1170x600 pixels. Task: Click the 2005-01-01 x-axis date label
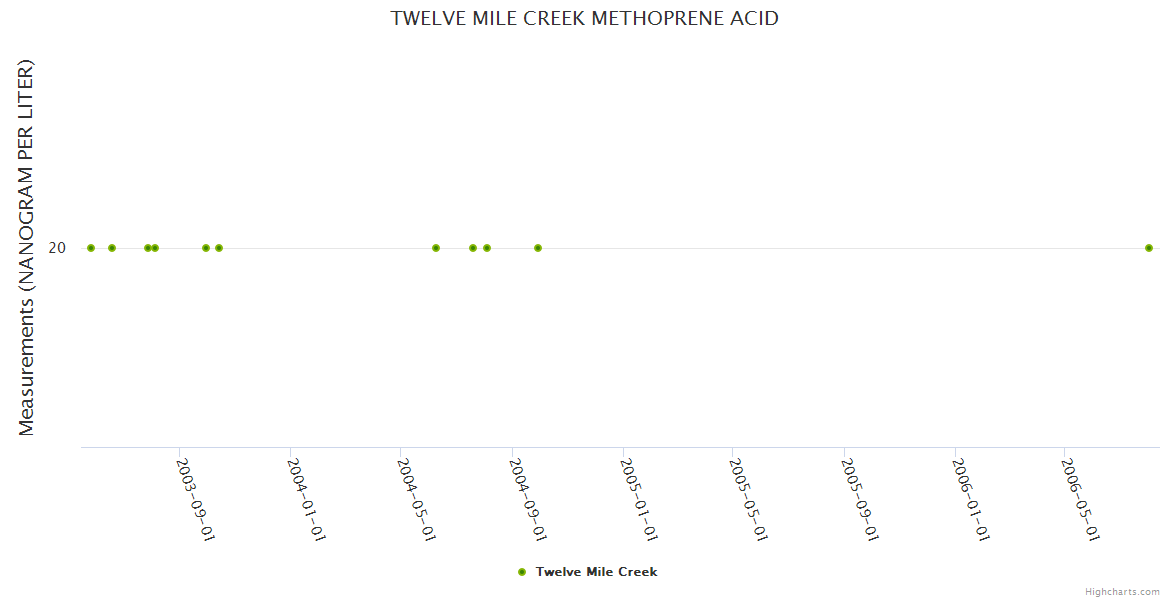(641, 499)
